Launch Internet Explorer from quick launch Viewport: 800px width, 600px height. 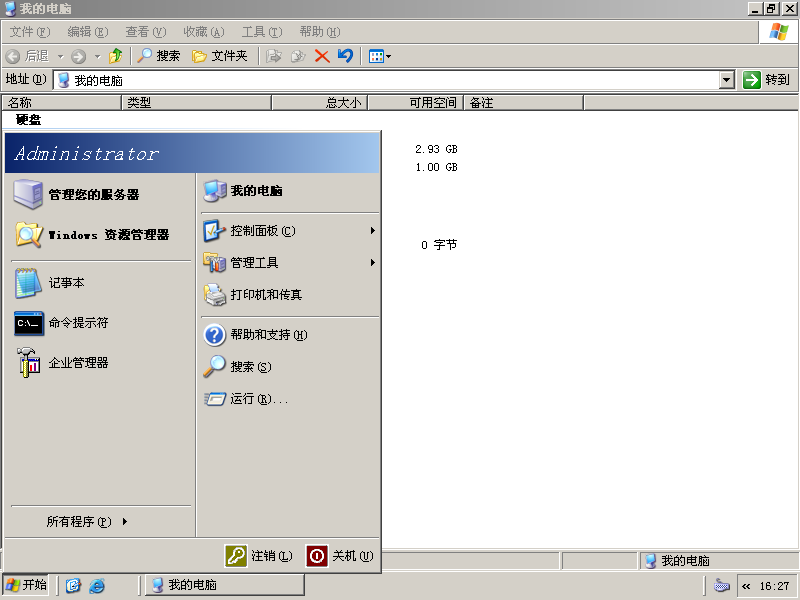[97, 585]
